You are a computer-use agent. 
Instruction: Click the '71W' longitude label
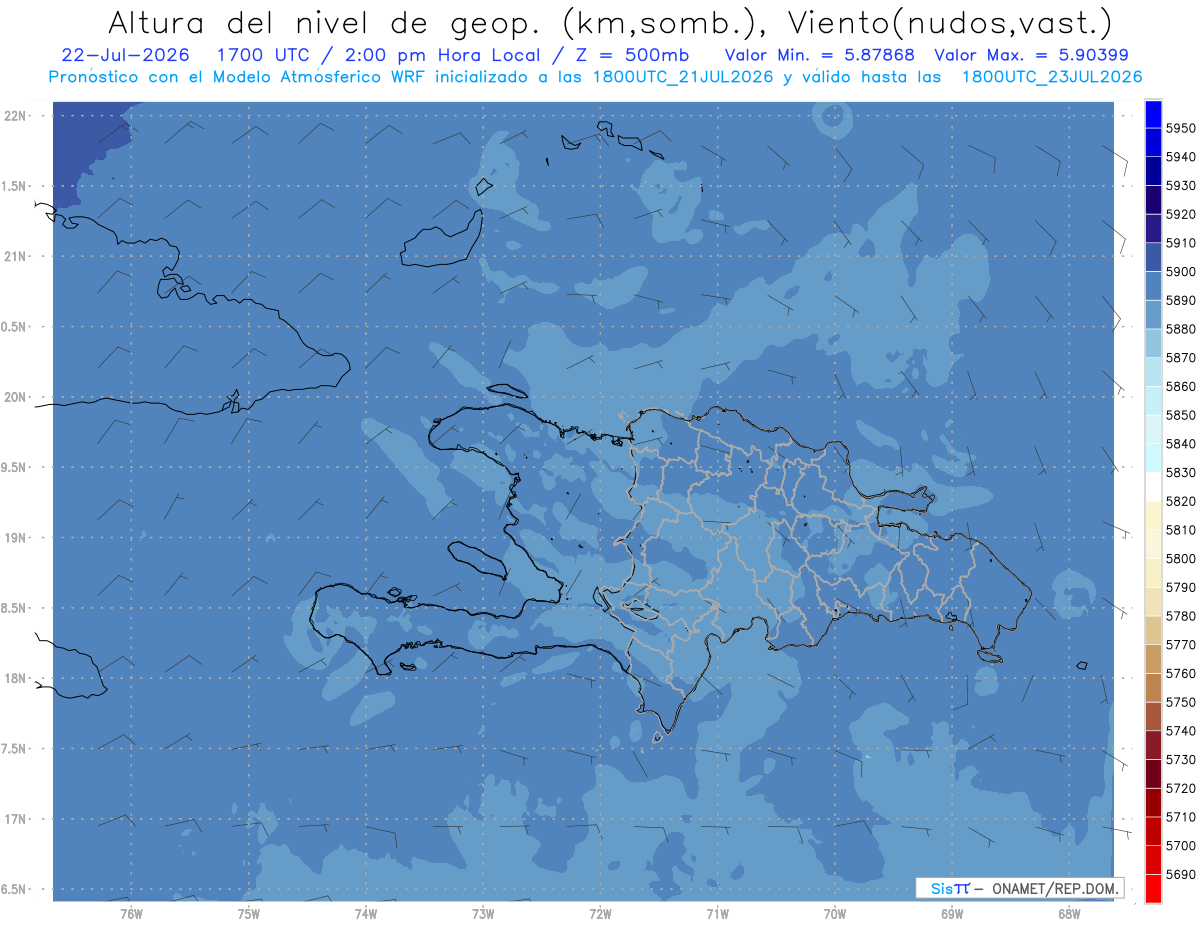pos(717,913)
